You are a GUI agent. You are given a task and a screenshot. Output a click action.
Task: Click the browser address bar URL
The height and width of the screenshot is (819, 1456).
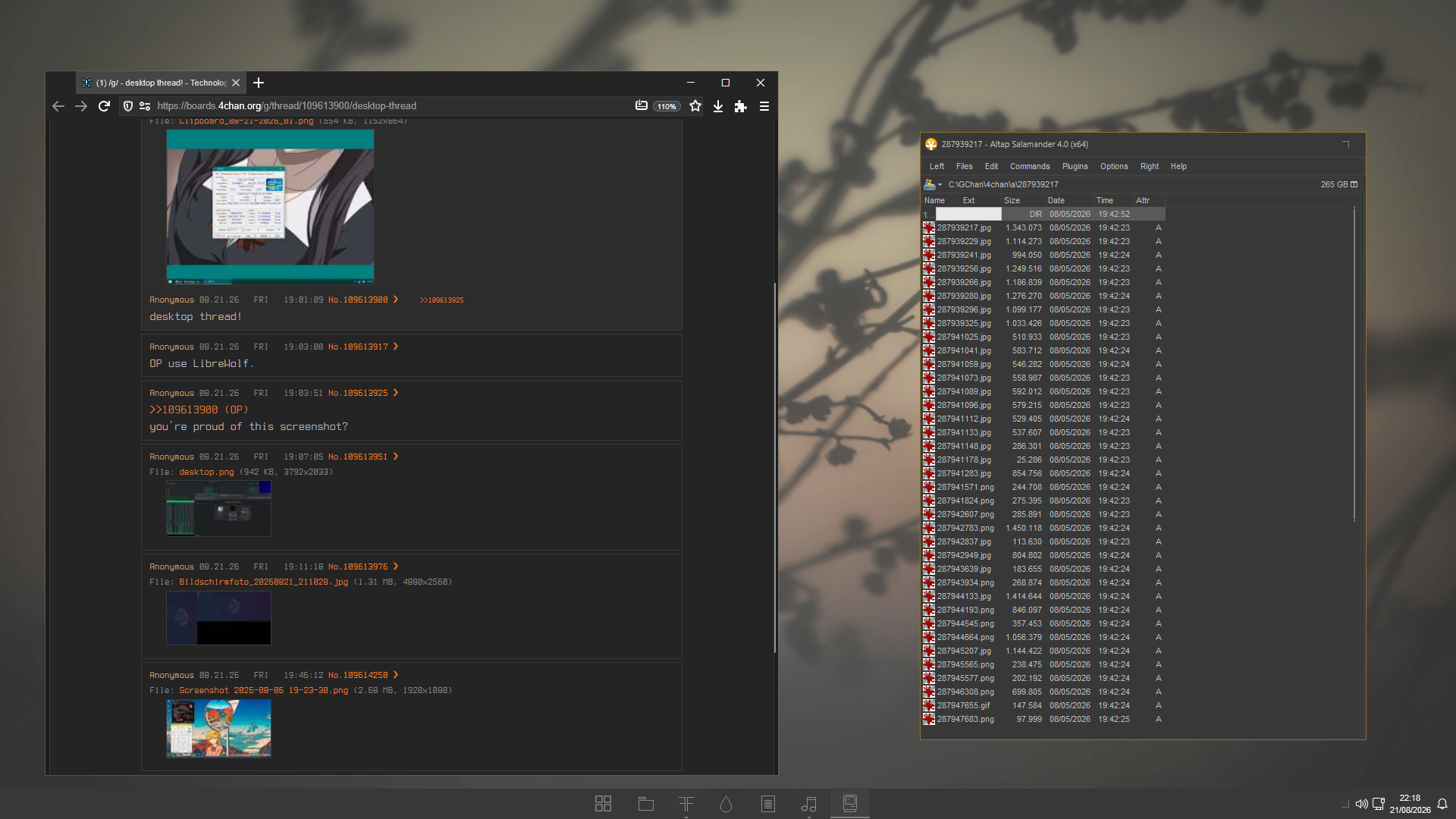point(287,106)
